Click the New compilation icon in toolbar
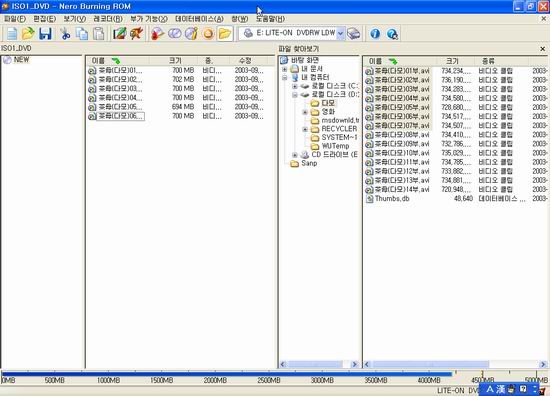Viewport: 550px width, 396px height. pyautogui.click(x=12, y=34)
